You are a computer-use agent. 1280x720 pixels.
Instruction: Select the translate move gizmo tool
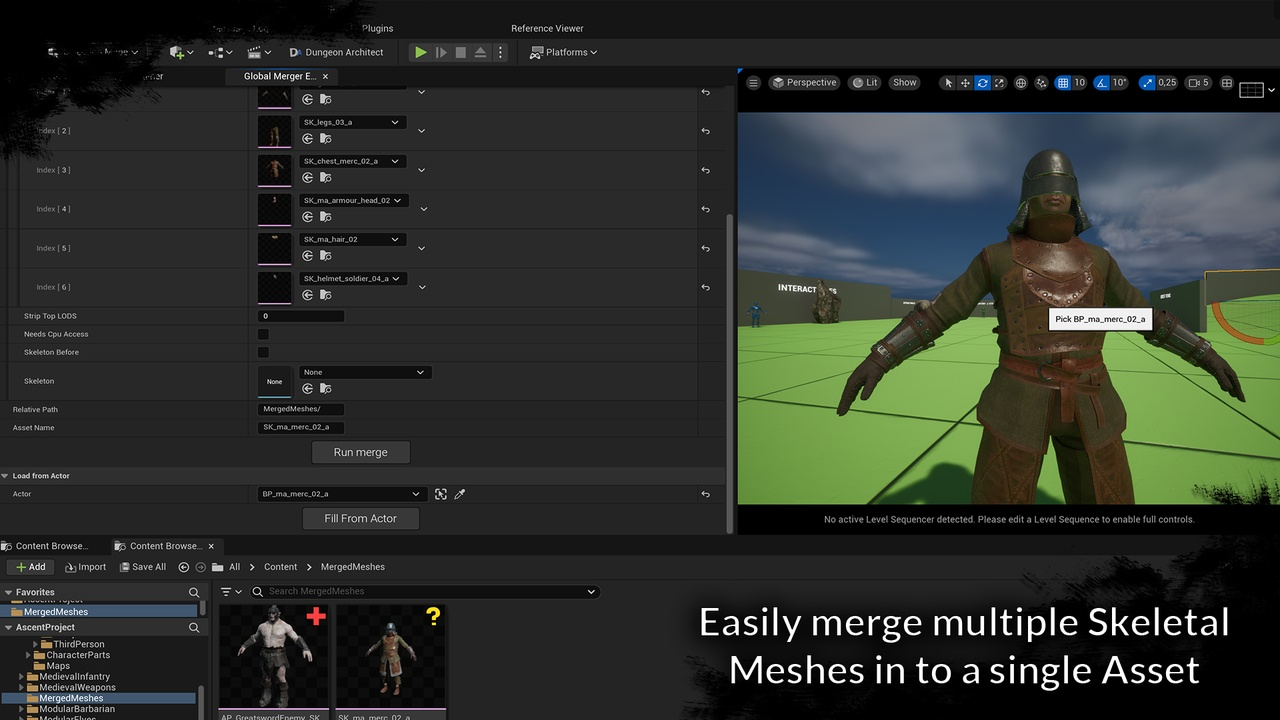965,83
